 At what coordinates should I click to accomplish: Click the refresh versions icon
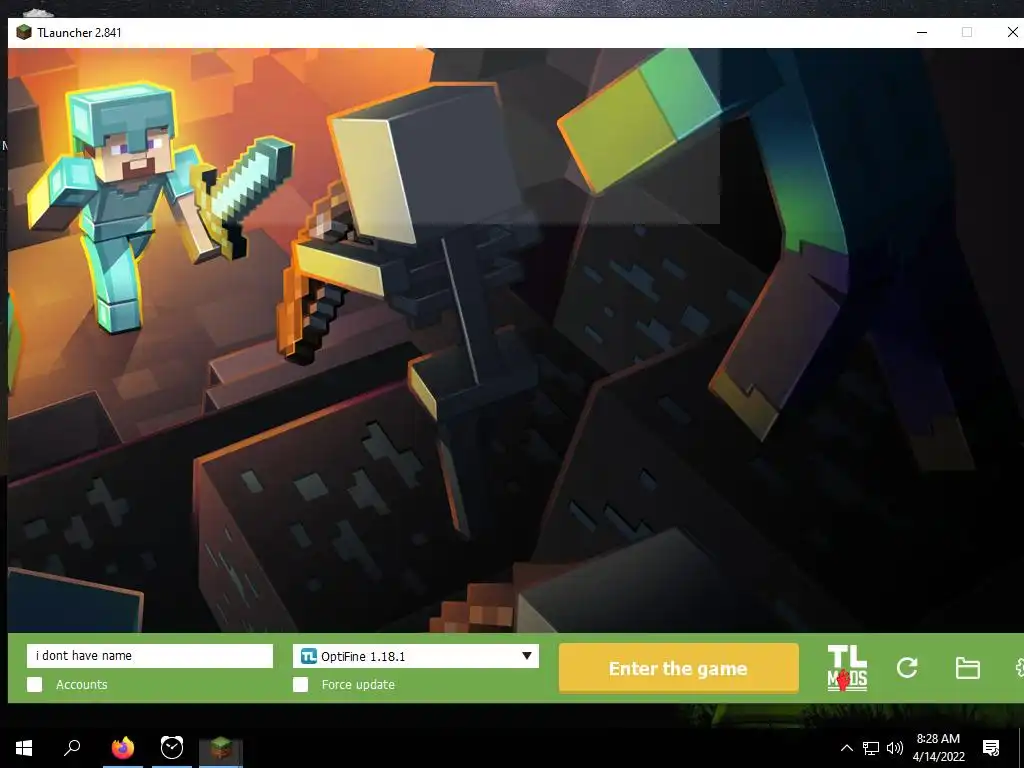click(x=907, y=667)
